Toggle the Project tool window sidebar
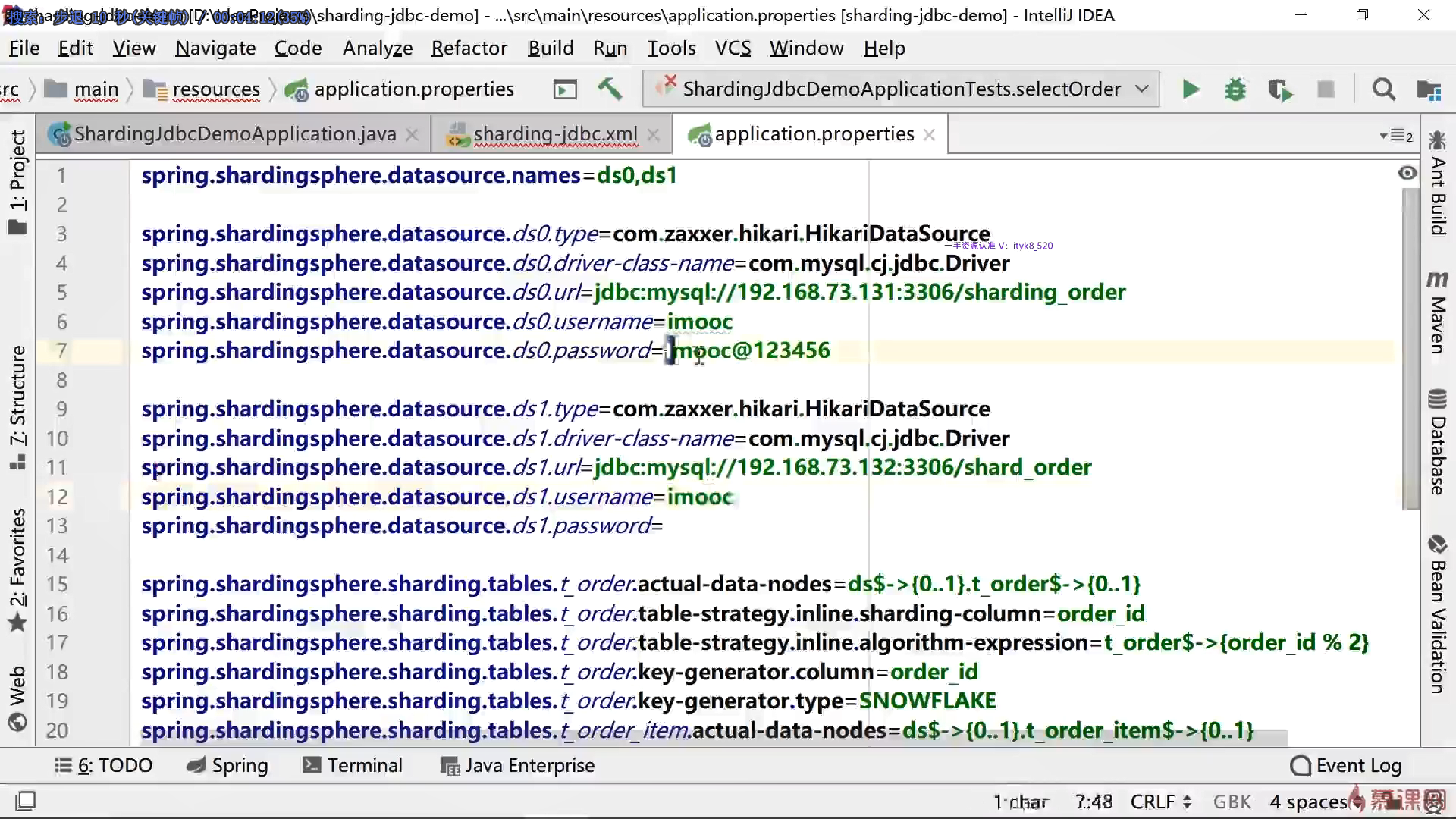1456x819 pixels. [x=17, y=182]
